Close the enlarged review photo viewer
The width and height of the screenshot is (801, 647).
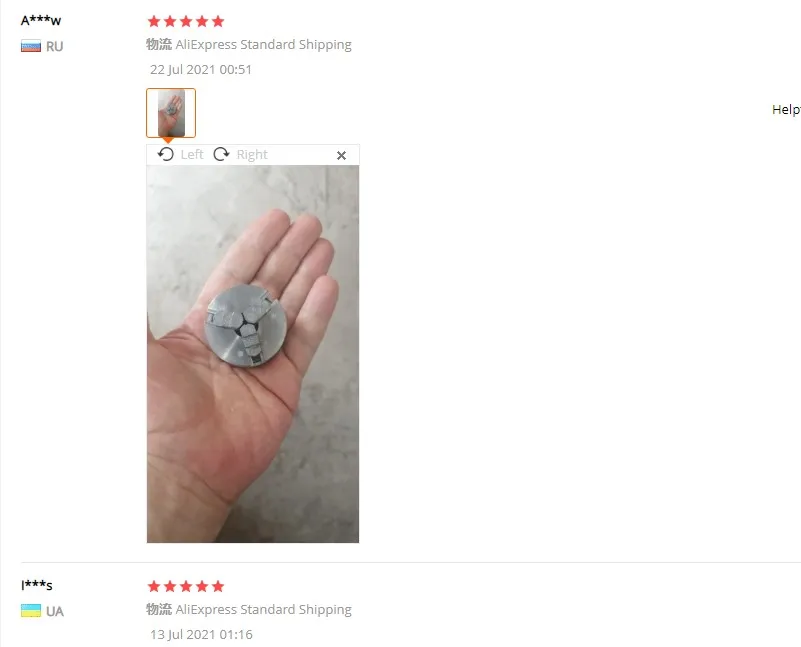coord(341,155)
